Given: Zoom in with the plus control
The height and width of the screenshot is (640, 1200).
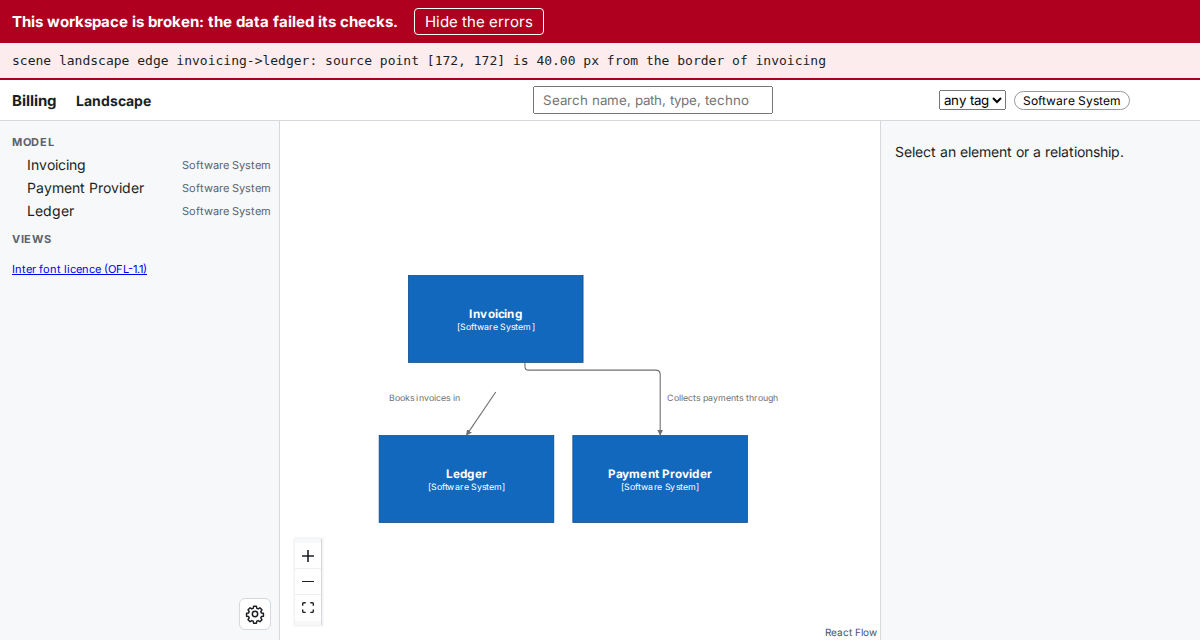Looking at the screenshot, I should (x=308, y=556).
